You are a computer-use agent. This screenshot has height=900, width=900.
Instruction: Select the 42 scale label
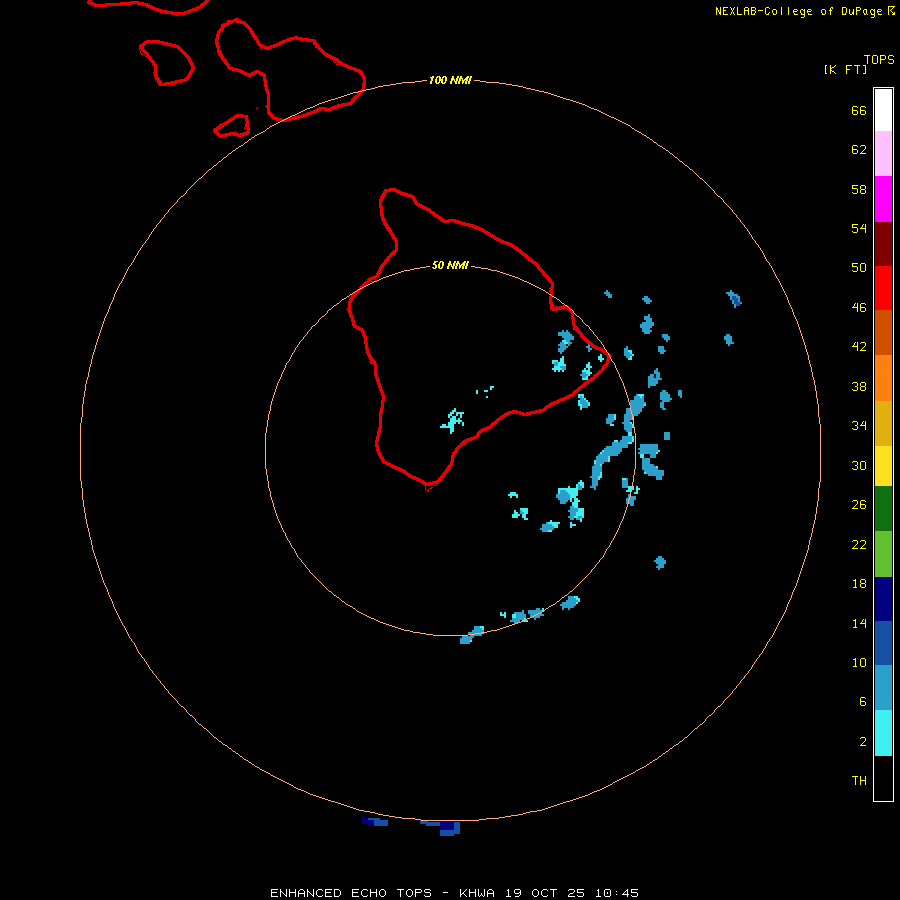click(859, 347)
